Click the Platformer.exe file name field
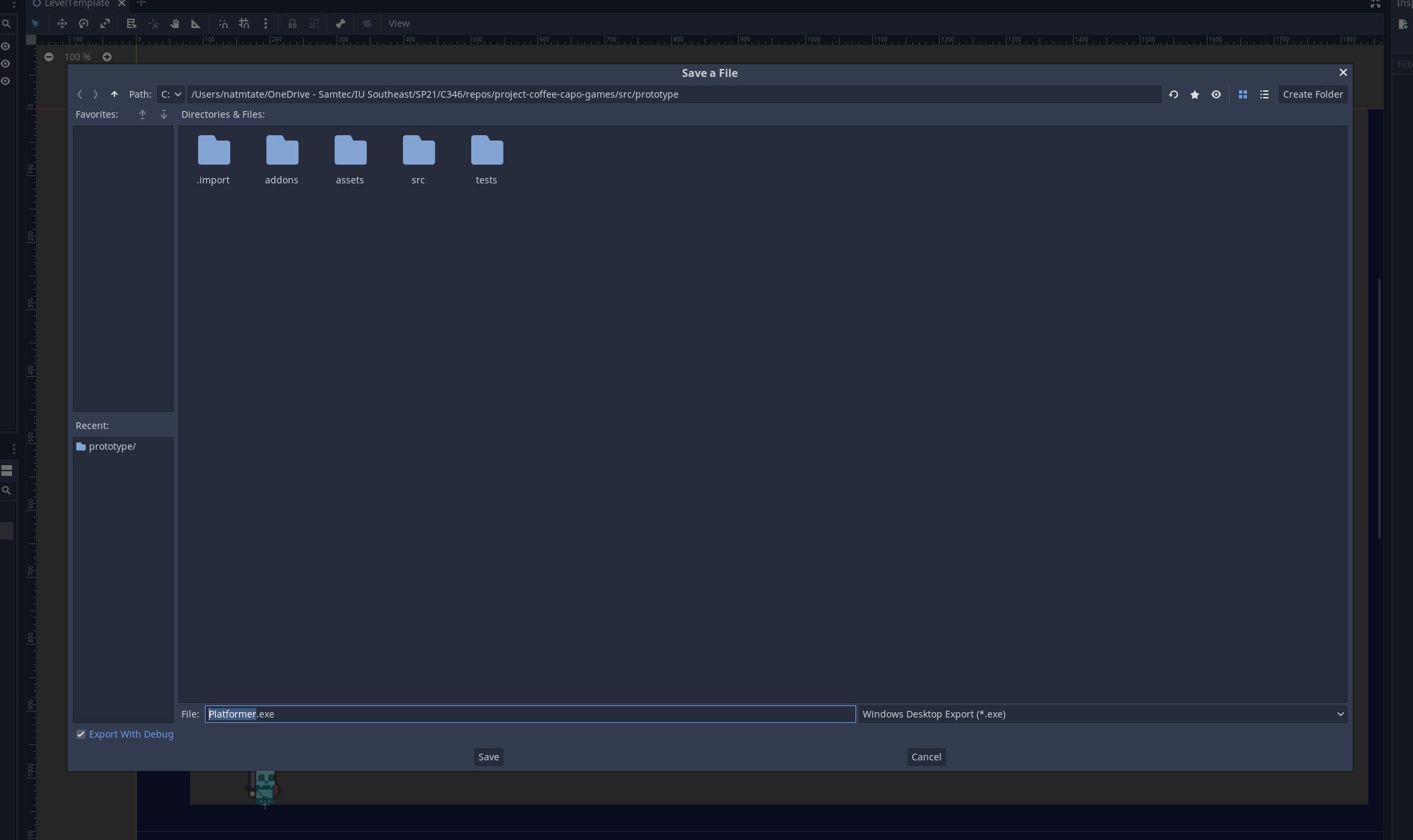 529,714
